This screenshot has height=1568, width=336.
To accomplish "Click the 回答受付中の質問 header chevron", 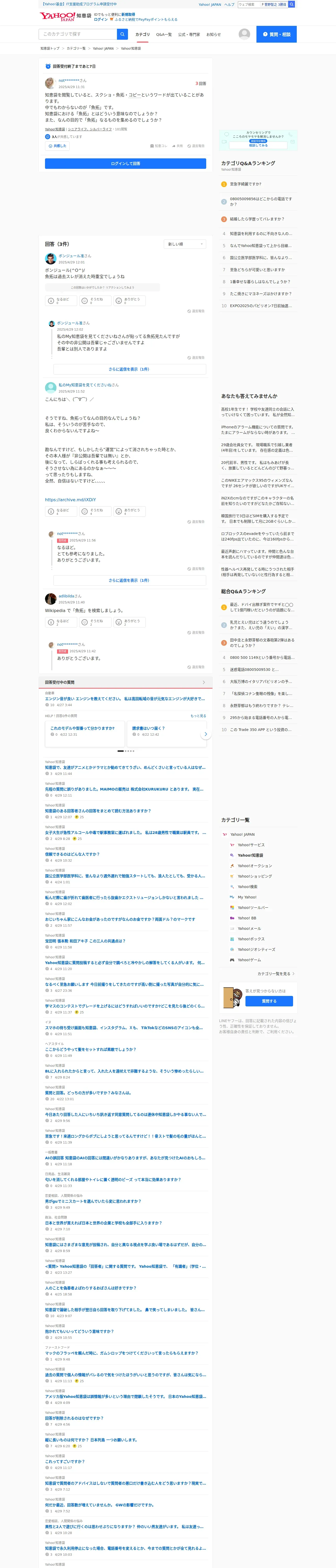I will 204,682.
